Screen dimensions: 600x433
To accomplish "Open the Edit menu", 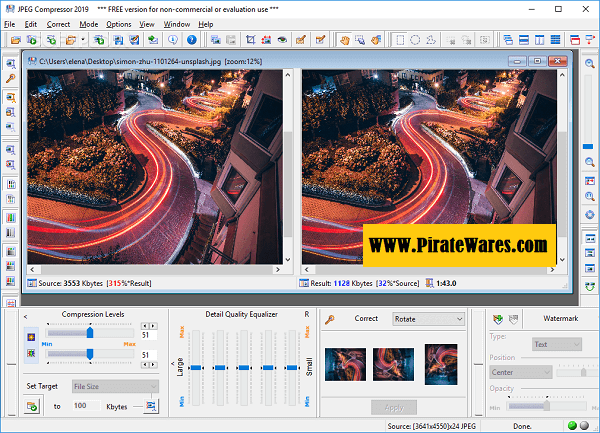I will (31, 24).
